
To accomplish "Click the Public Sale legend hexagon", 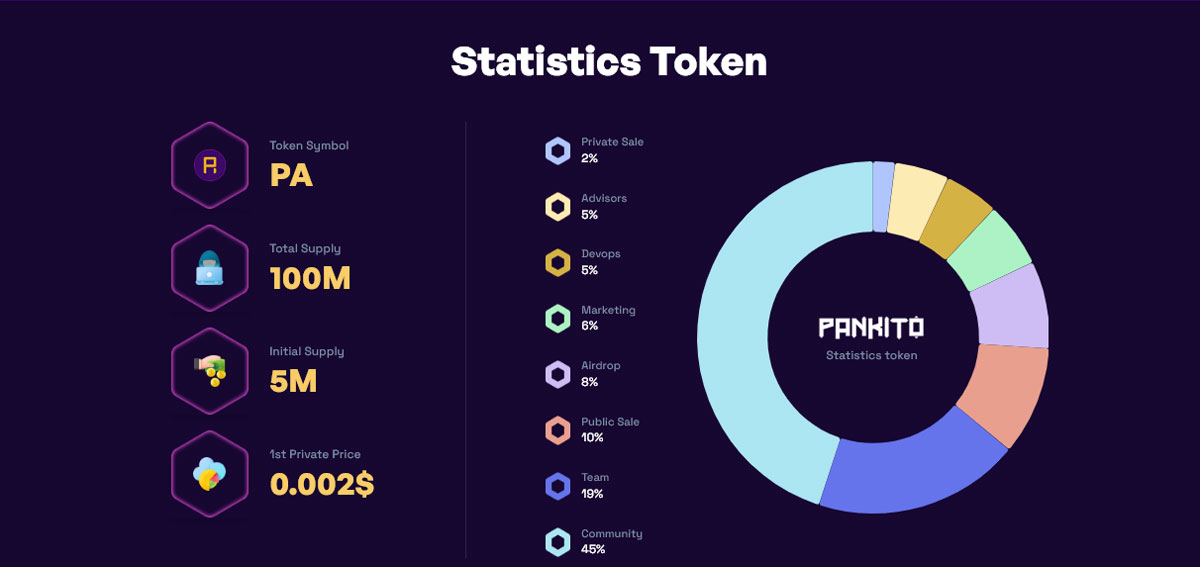I will pyautogui.click(x=557, y=431).
